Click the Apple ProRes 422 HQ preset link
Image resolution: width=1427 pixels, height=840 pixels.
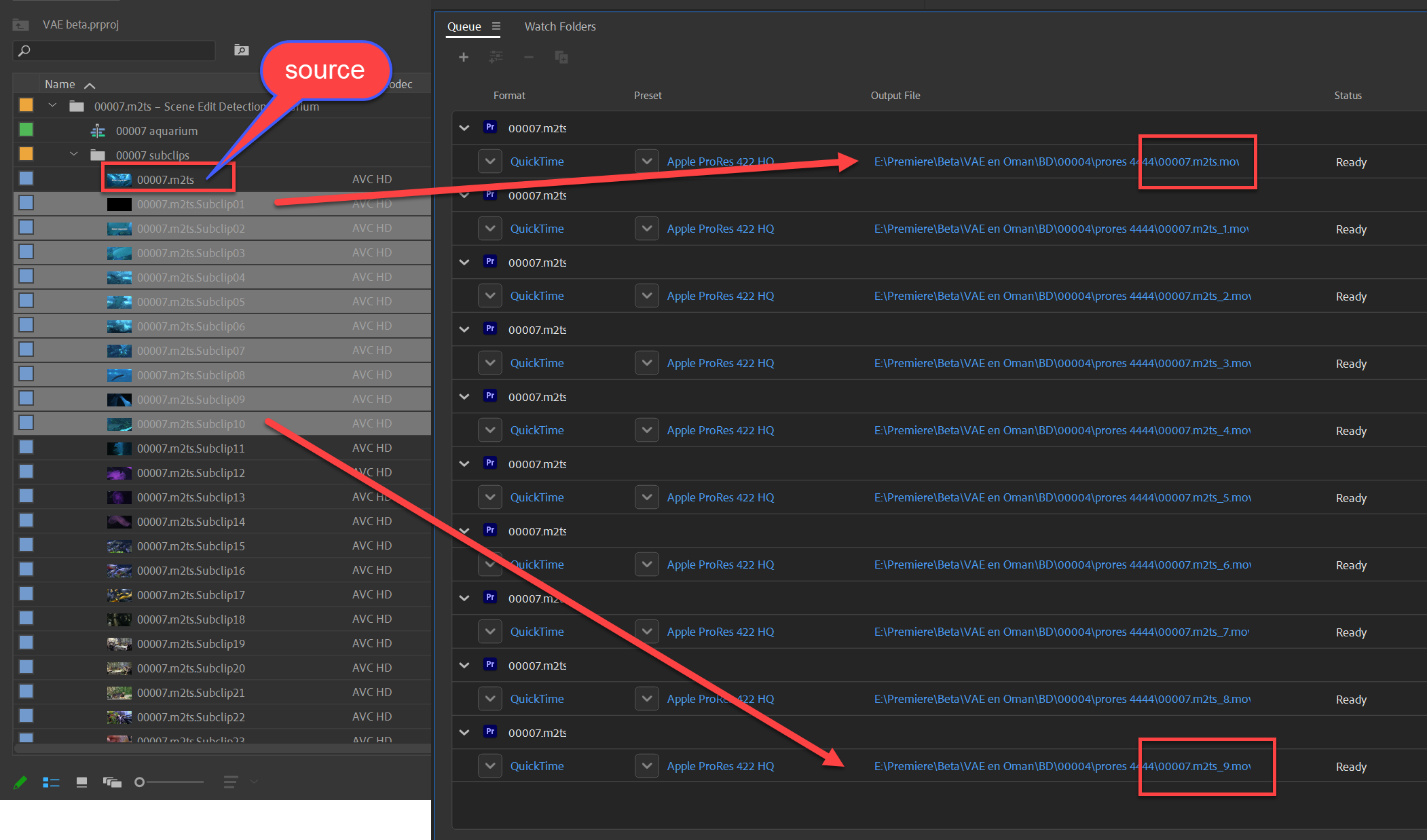(x=720, y=161)
